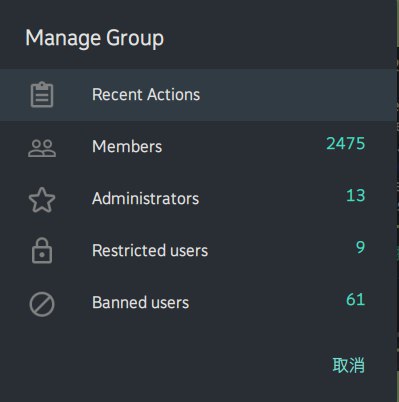Open Restricted users list
Screen dimensions: 399x402
pos(150,251)
